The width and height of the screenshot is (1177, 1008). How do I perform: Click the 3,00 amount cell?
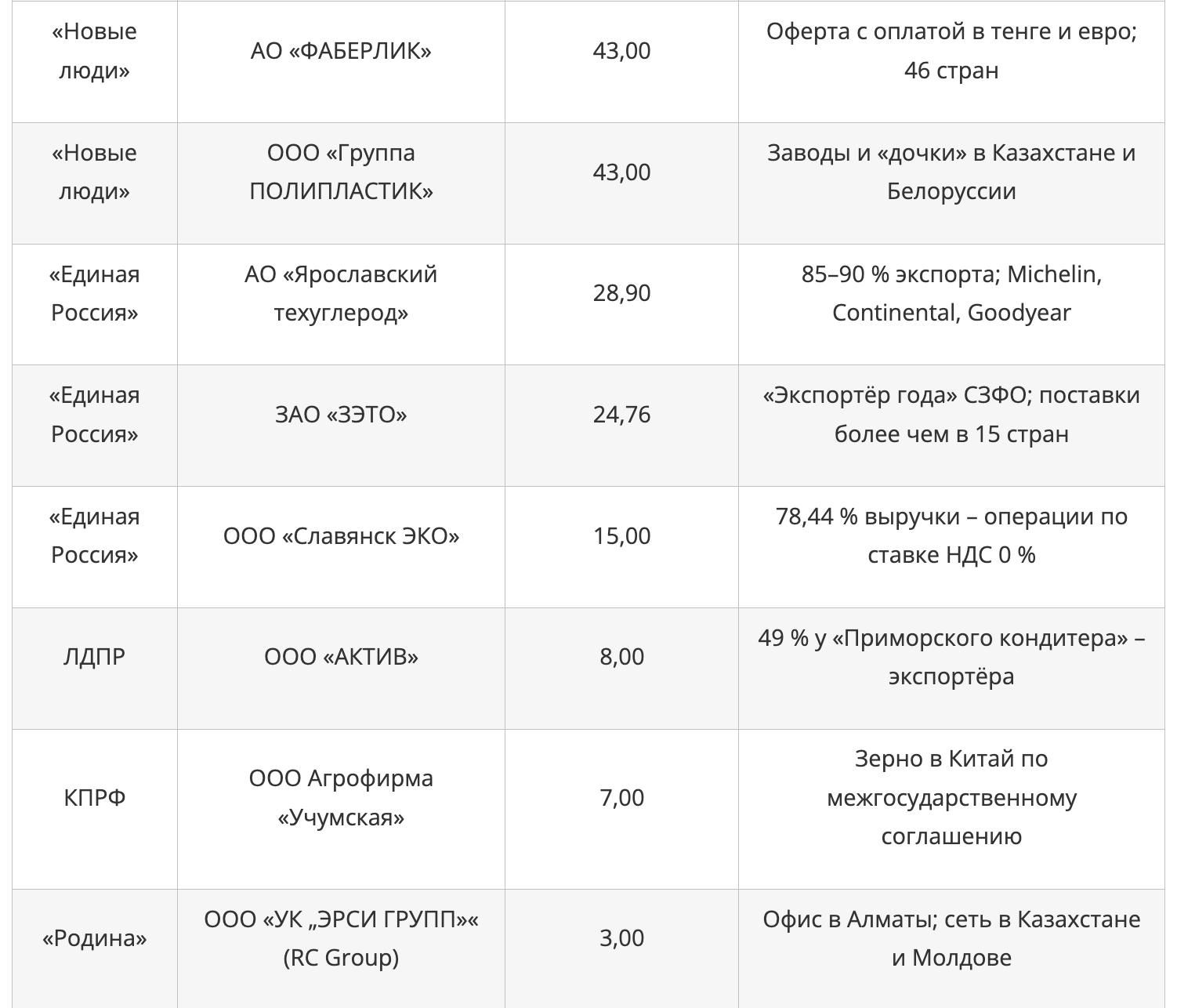click(x=621, y=938)
